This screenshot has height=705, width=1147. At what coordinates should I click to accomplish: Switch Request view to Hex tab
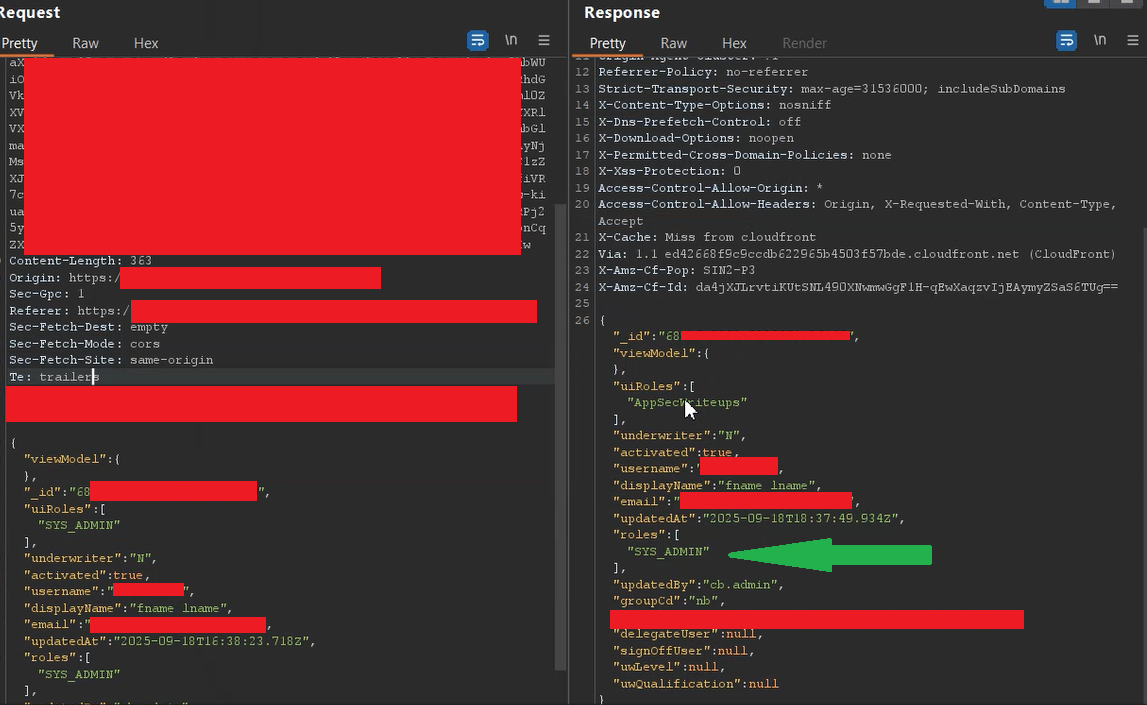tap(146, 43)
